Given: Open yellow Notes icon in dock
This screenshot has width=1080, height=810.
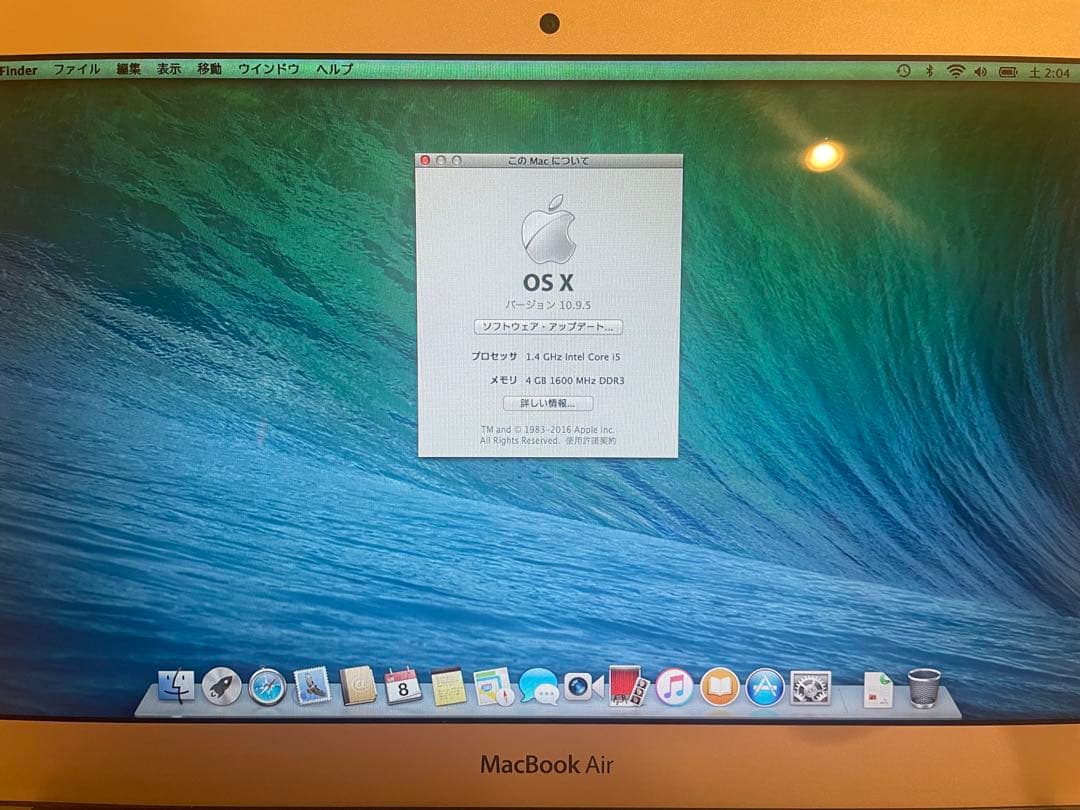Looking at the screenshot, I should 448,687.
